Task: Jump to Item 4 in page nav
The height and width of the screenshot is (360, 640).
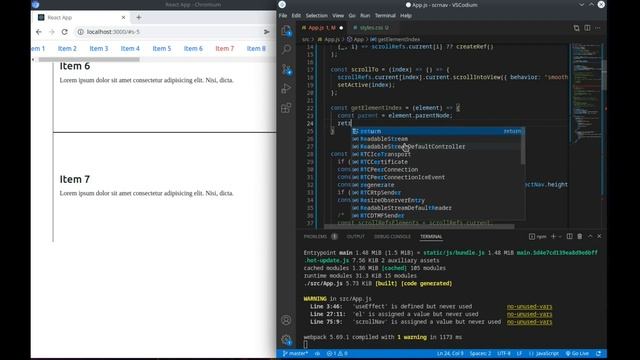Action: (x=130, y=49)
